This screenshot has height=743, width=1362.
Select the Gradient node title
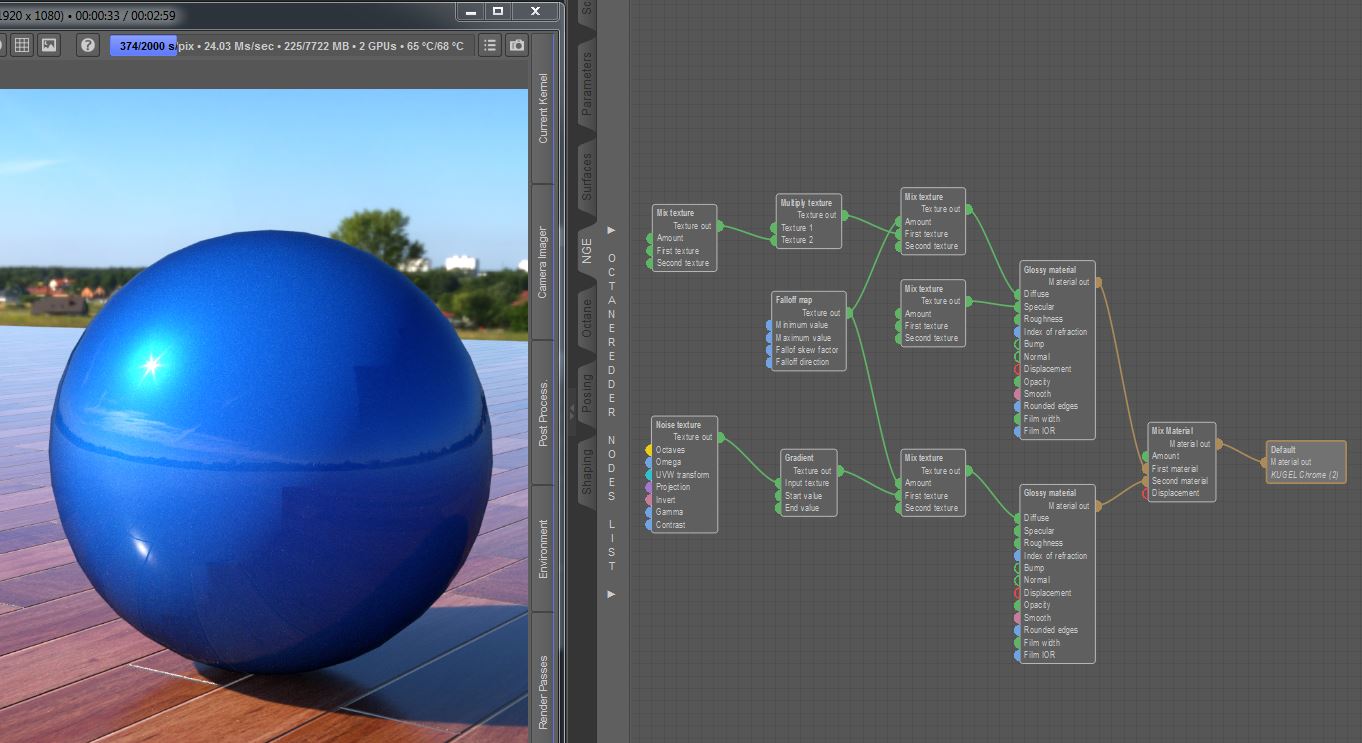point(799,458)
